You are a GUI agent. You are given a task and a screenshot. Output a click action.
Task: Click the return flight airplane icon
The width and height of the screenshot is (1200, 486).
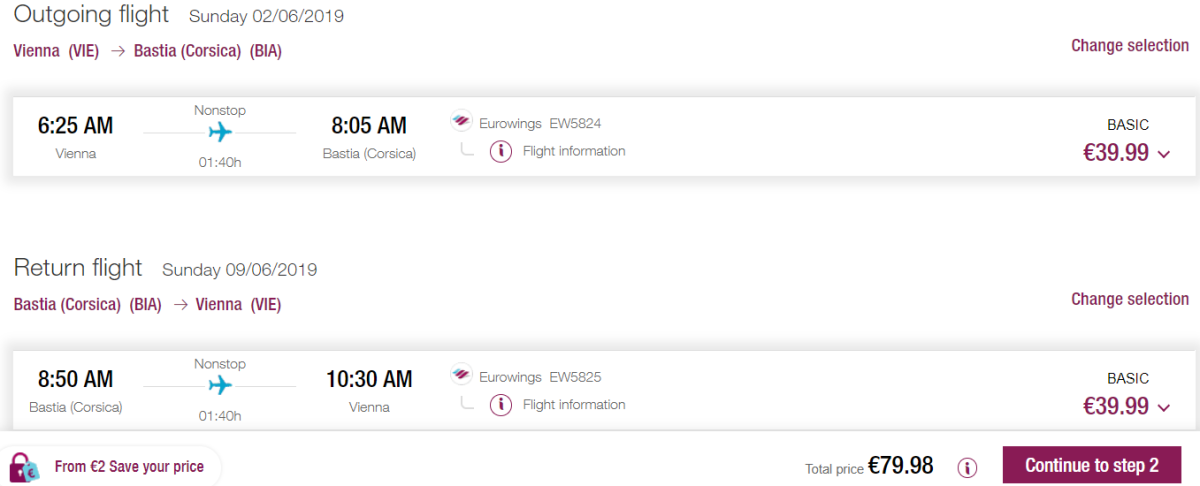(220, 385)
